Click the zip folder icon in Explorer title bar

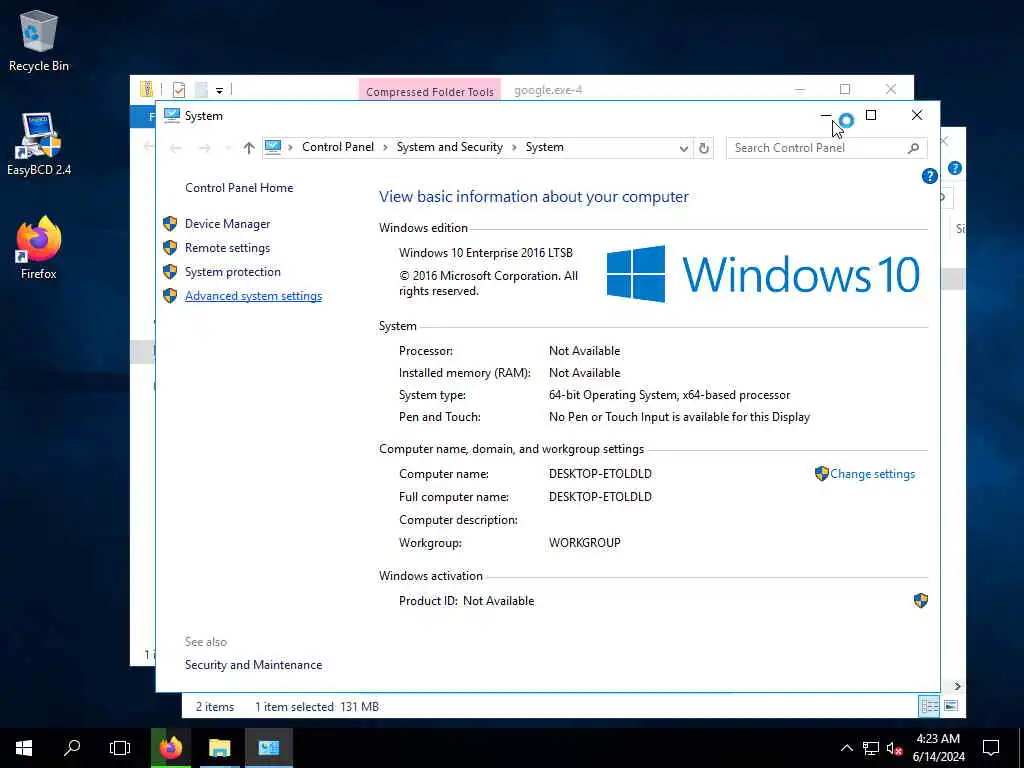[146, 89]
